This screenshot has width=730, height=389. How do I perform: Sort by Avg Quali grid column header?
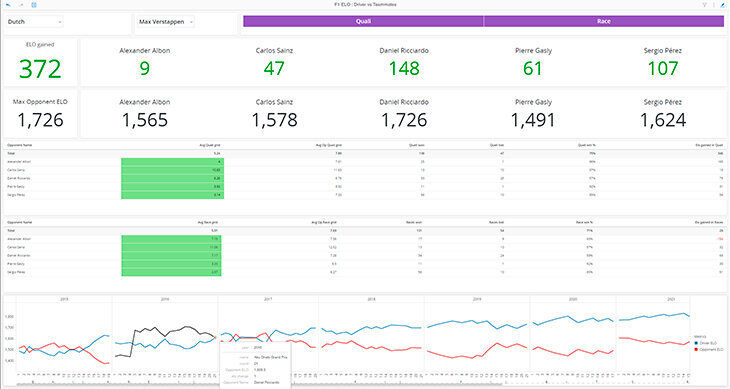(x=210, y=145)
